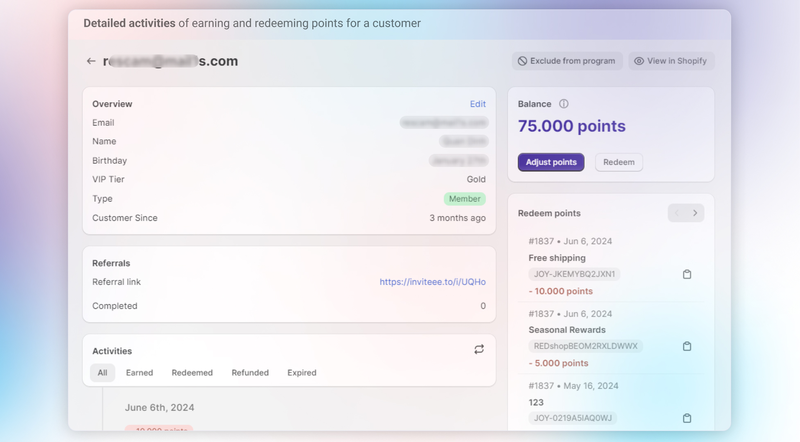Copy the JOY-0219A5IAQ0WJ code
The height and width of the screenshot is (442, 800).
[687, 418]
